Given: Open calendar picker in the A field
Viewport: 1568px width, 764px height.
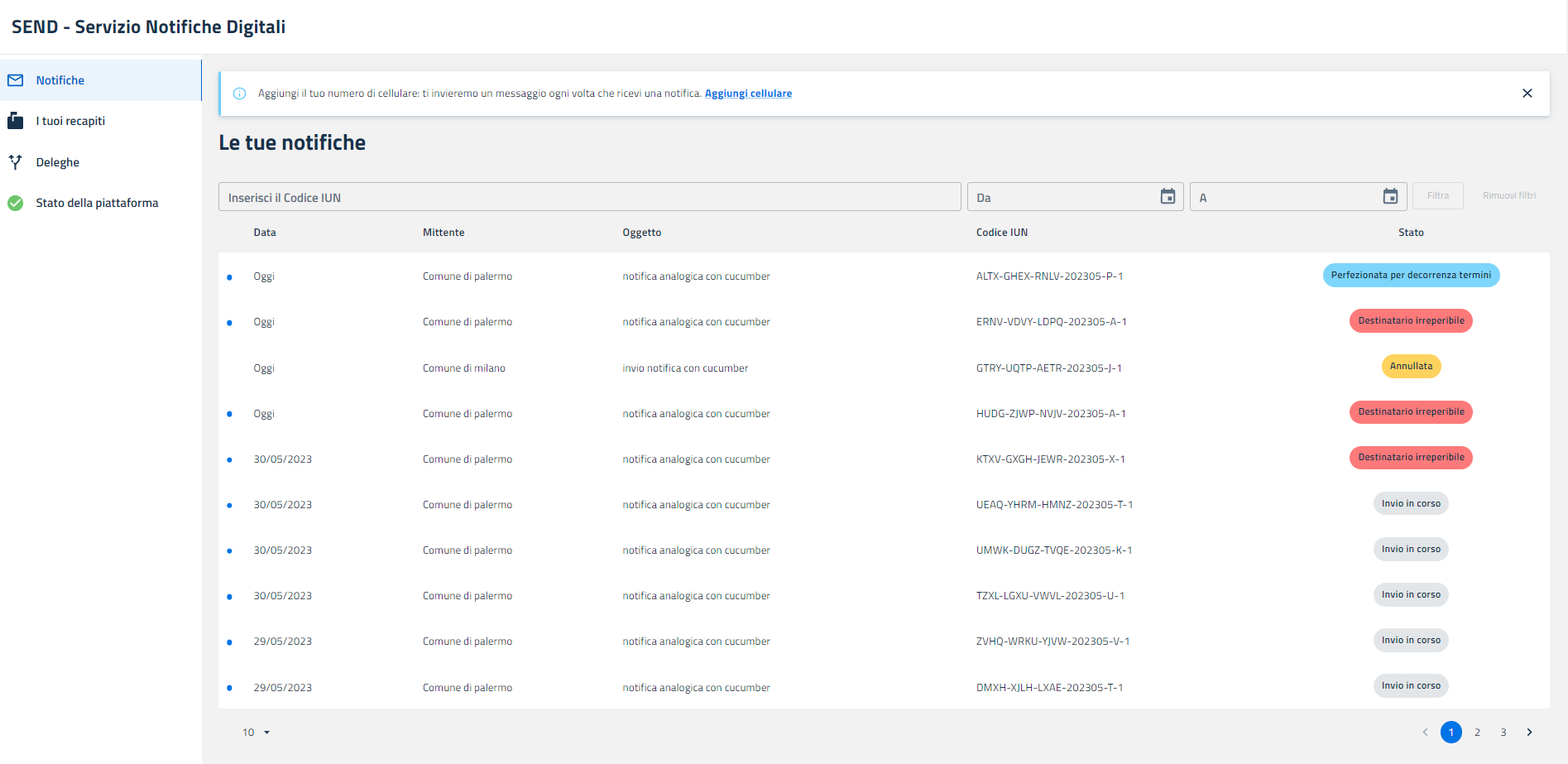Looking at the screenshot, I should tap(1390, 196).
